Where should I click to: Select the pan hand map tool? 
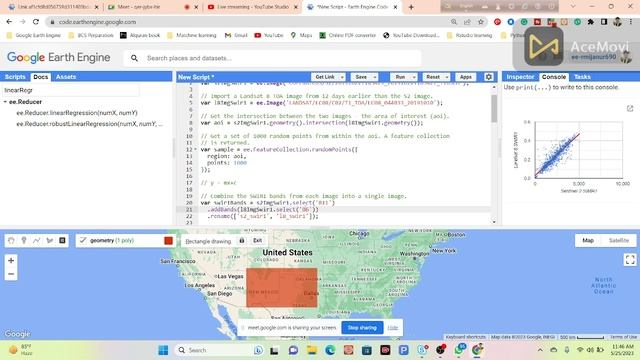(11, 240)
